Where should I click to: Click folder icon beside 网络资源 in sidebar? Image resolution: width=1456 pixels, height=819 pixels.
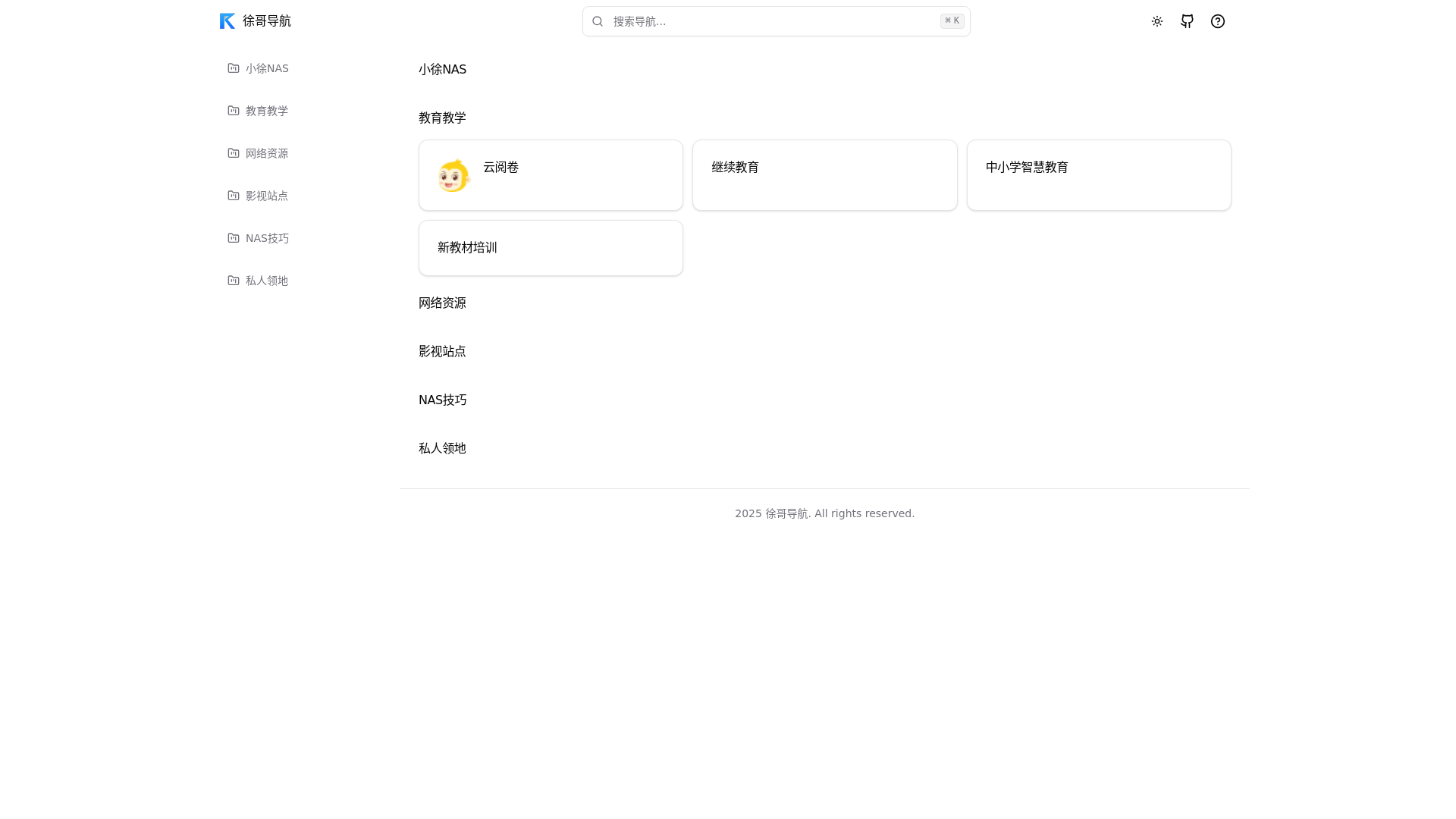(234, 153)
